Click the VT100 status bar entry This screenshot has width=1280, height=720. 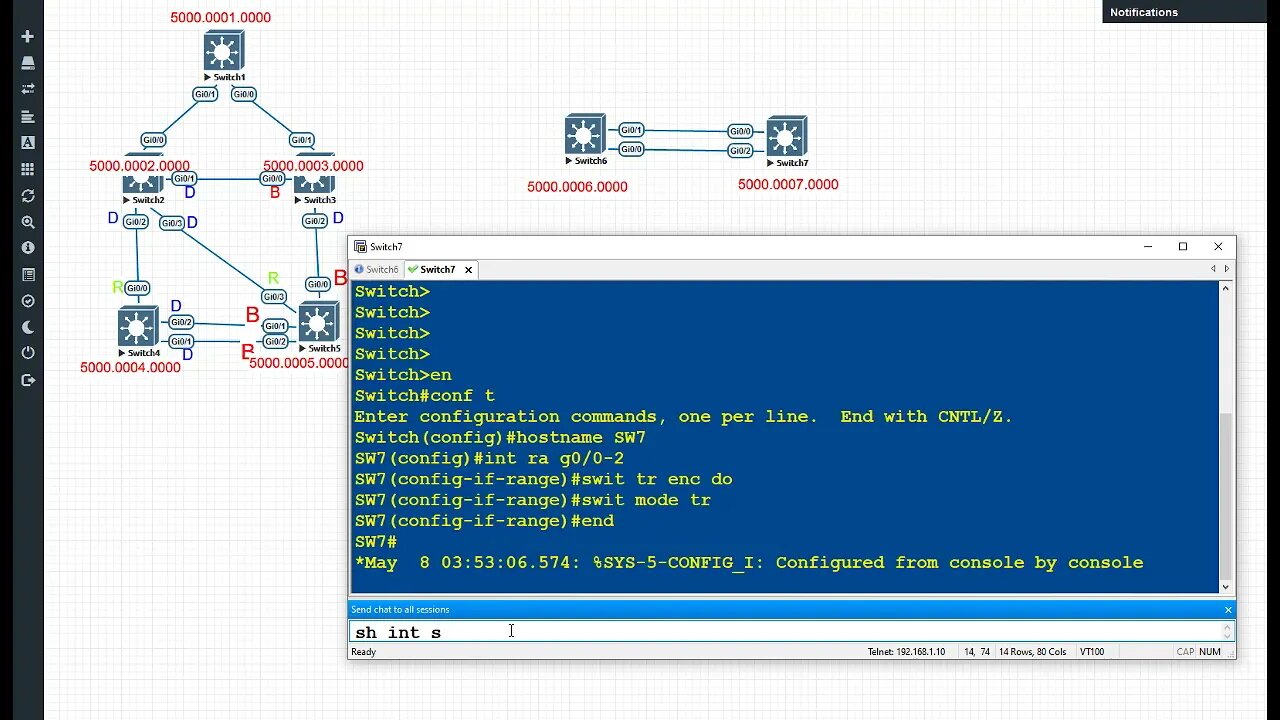[x=1092, y=652]
